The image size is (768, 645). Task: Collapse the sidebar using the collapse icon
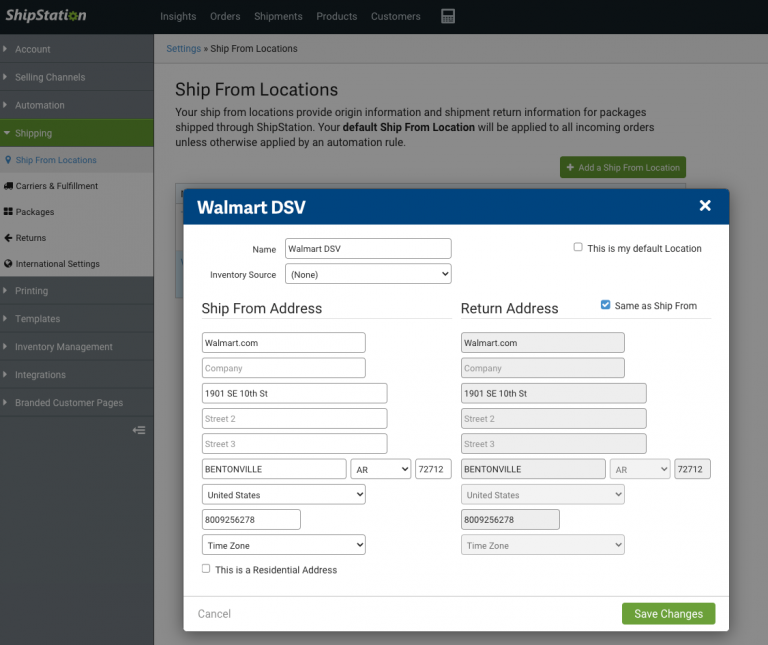click(x=139, y=430)
